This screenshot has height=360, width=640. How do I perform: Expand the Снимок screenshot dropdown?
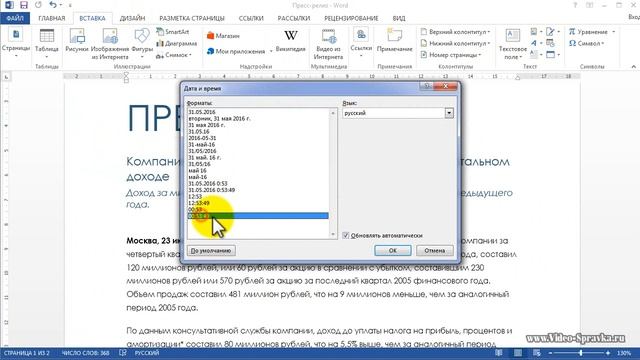coord(190,55)
